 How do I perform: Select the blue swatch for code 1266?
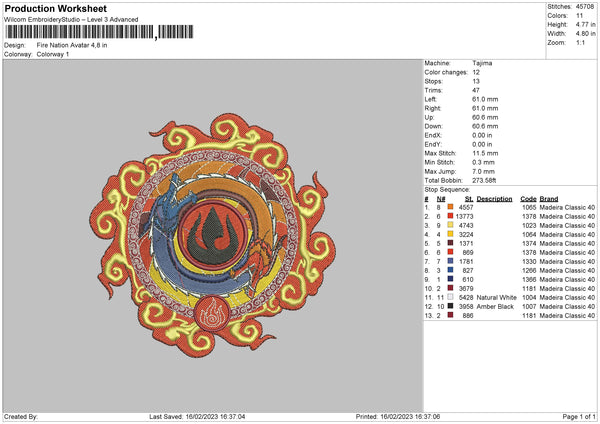[x=450, y=270]
